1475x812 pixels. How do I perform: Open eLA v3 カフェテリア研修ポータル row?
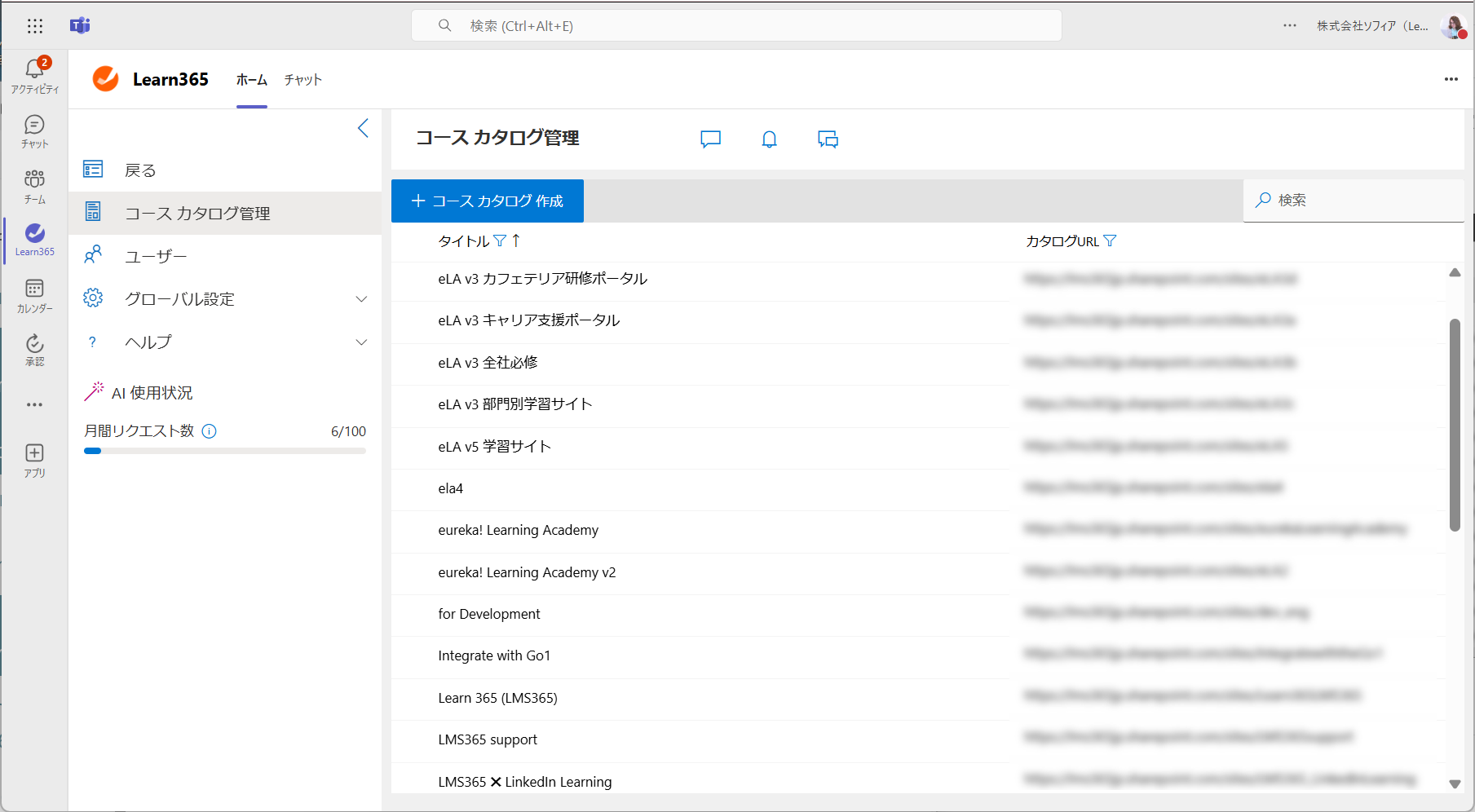coord(543,279)
